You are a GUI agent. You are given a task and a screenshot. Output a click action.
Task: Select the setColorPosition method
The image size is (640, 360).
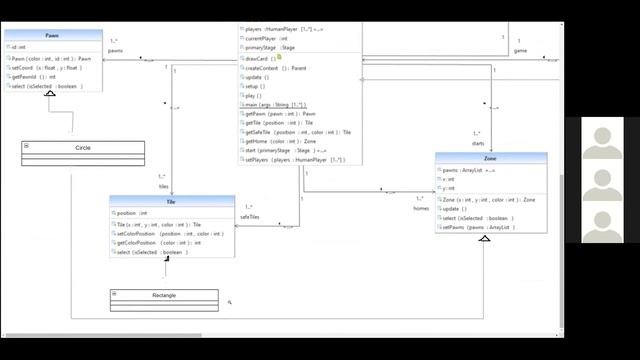coord(168,234)
